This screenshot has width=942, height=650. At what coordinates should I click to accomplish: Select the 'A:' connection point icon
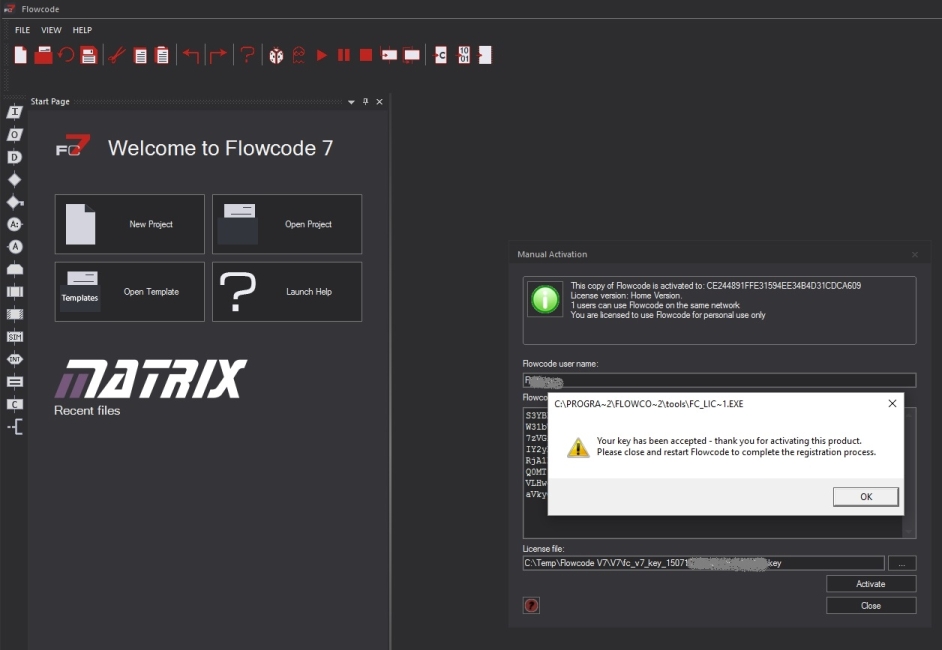tap(15, 224)
